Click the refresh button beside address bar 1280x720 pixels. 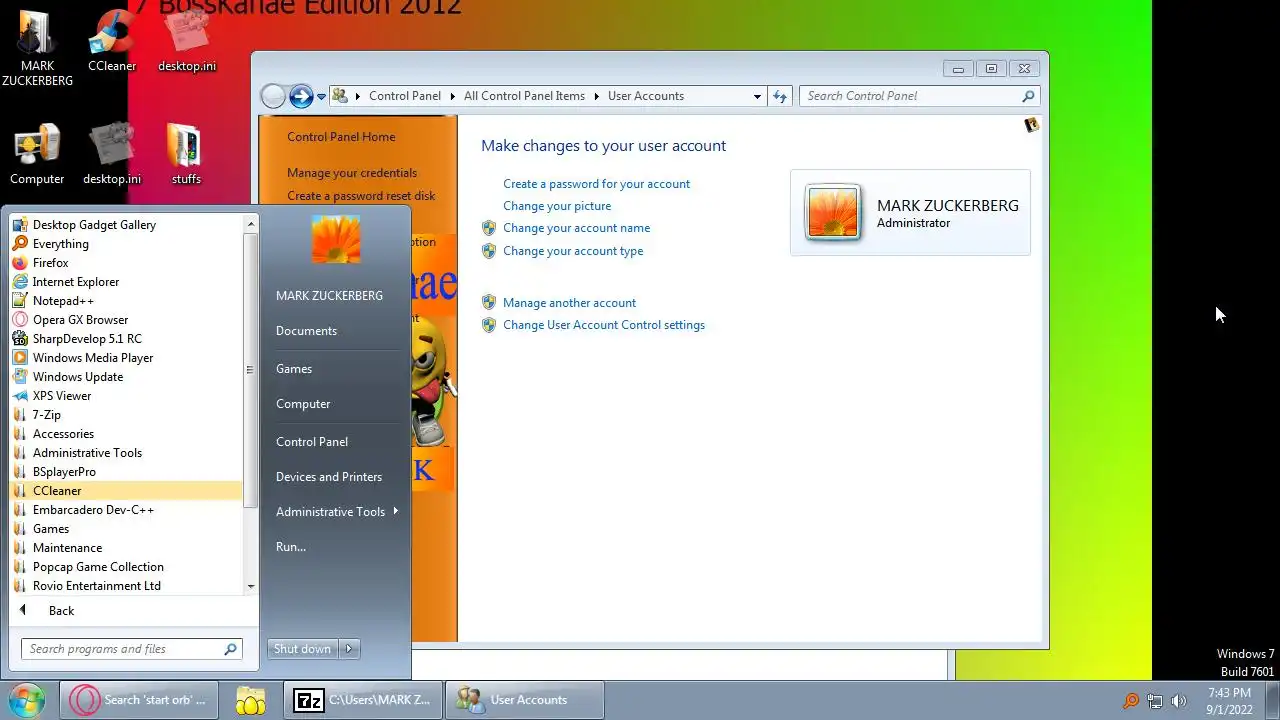click(x=780, y=96)
